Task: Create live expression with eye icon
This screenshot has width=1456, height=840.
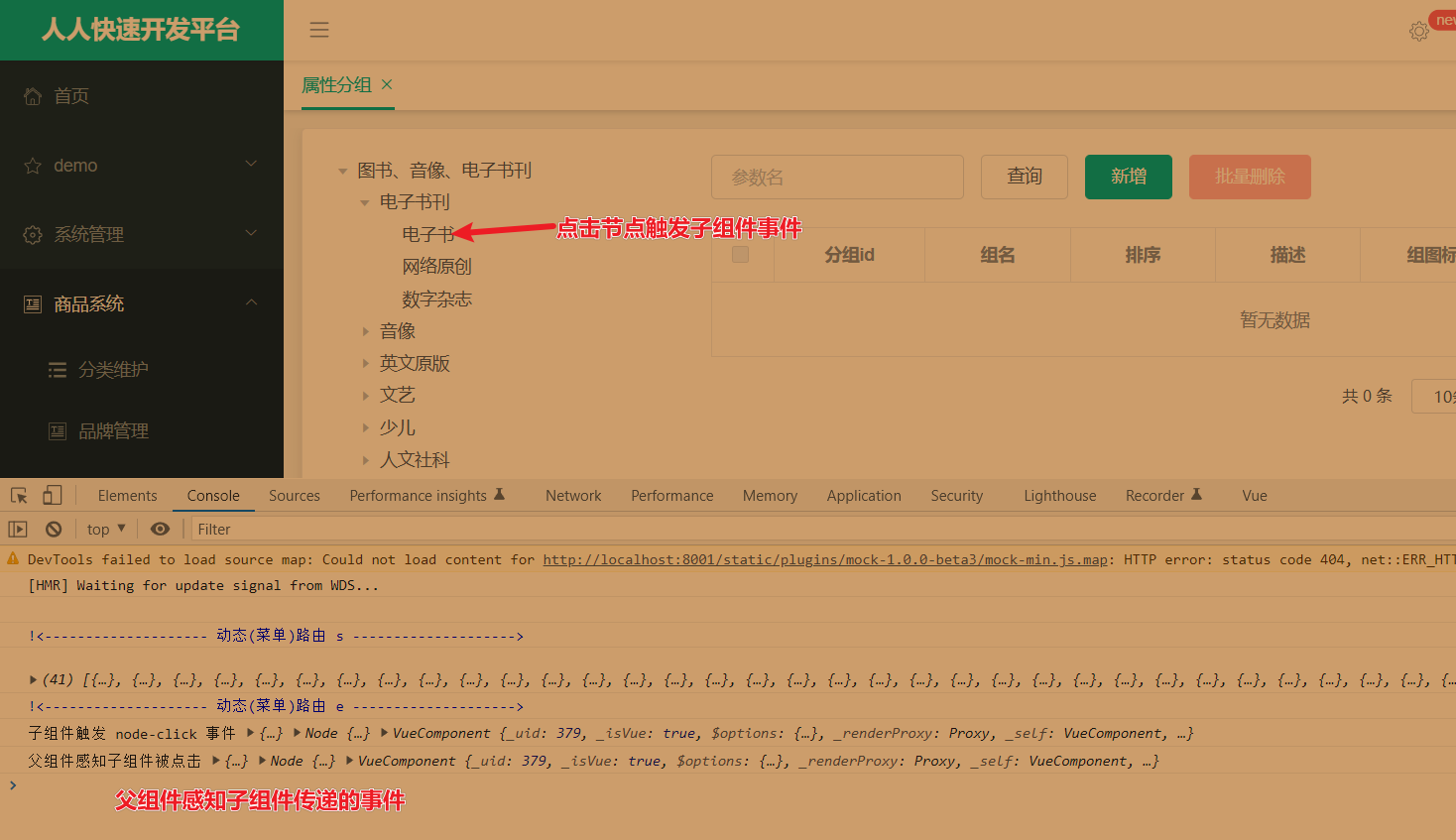Action: click(160, 529)
